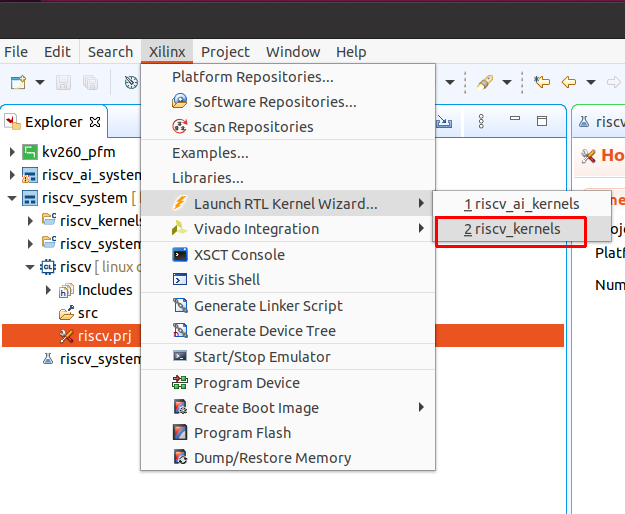
Task: Open the Edit menu
Action: (57, 52)
